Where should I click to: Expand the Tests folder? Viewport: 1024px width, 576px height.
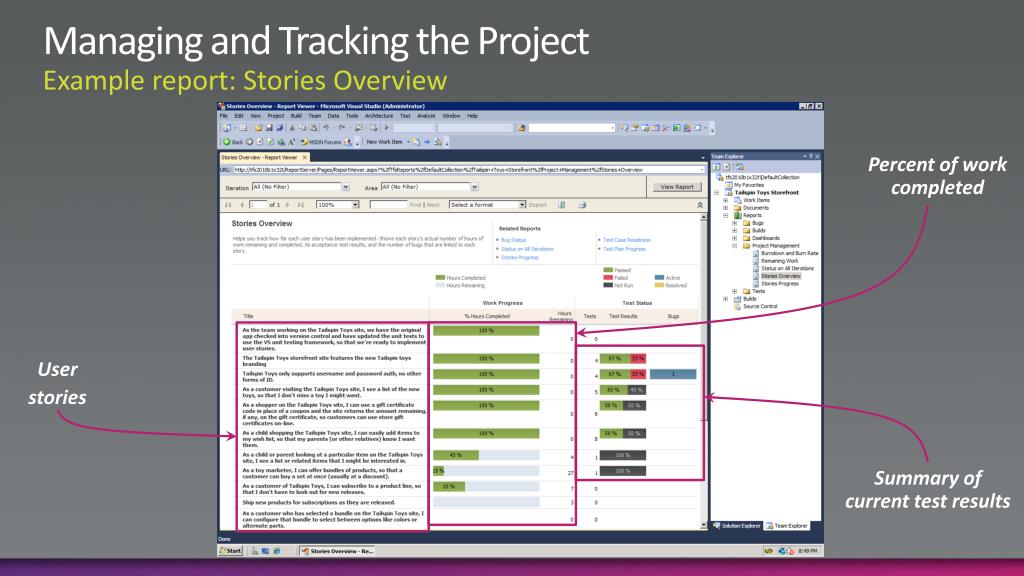[735, 291]
